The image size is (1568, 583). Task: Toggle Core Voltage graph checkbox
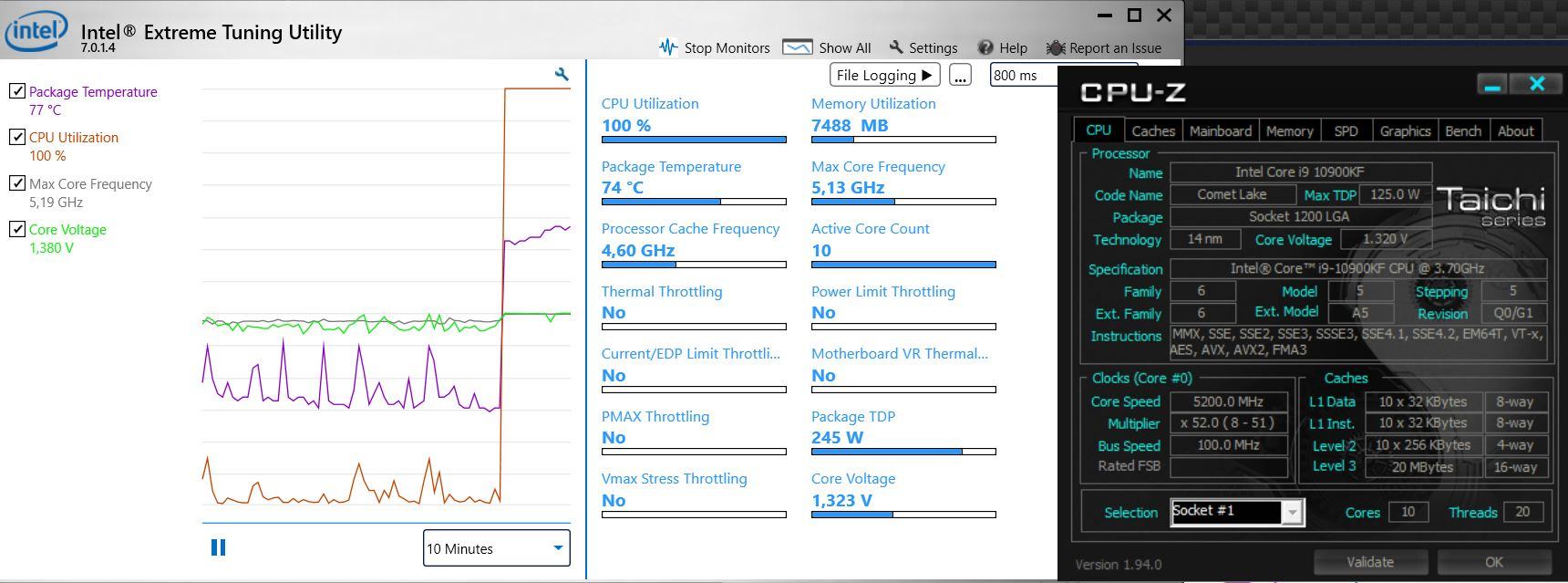coord(16,228)
